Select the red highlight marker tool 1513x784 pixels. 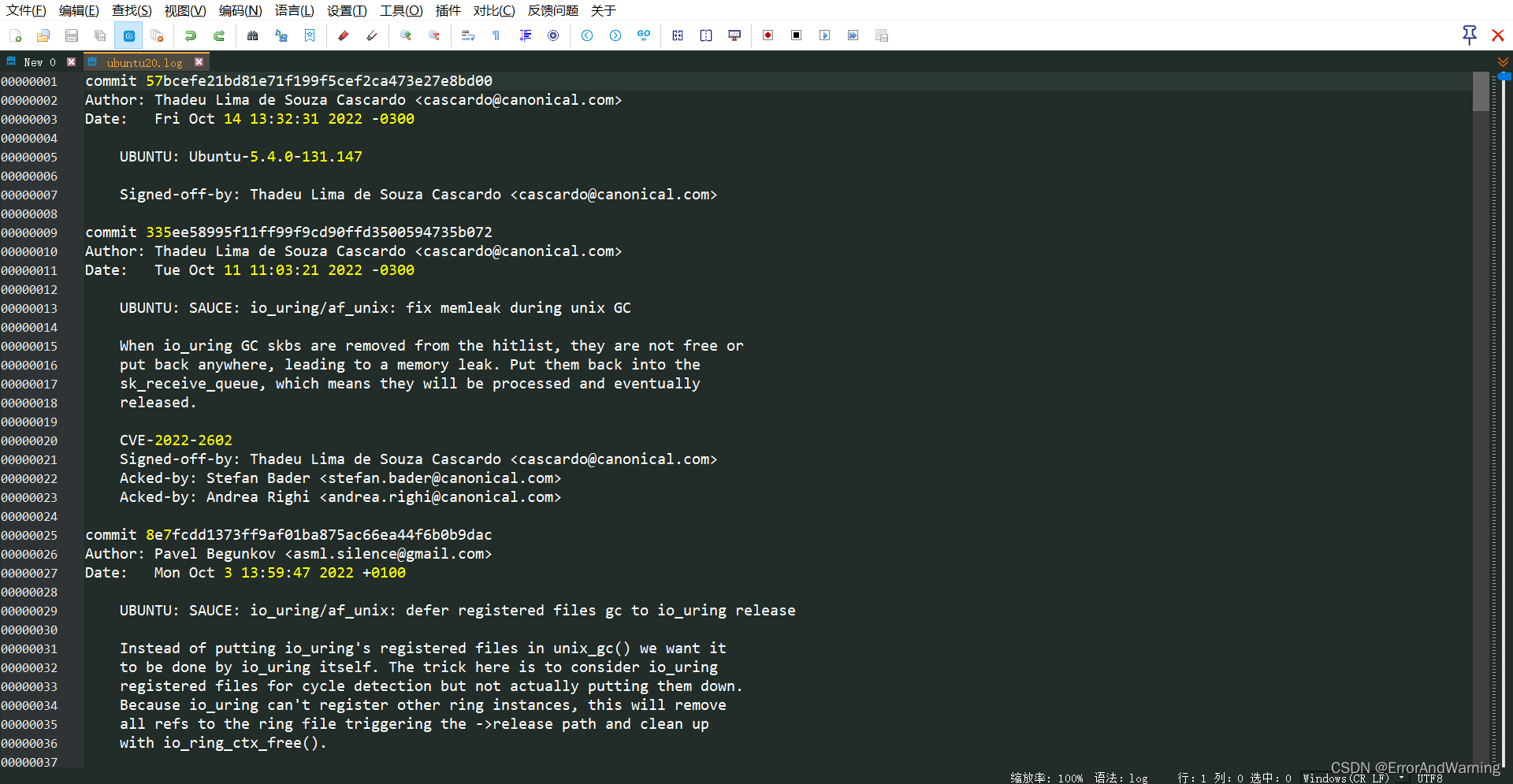coord(343,35)
